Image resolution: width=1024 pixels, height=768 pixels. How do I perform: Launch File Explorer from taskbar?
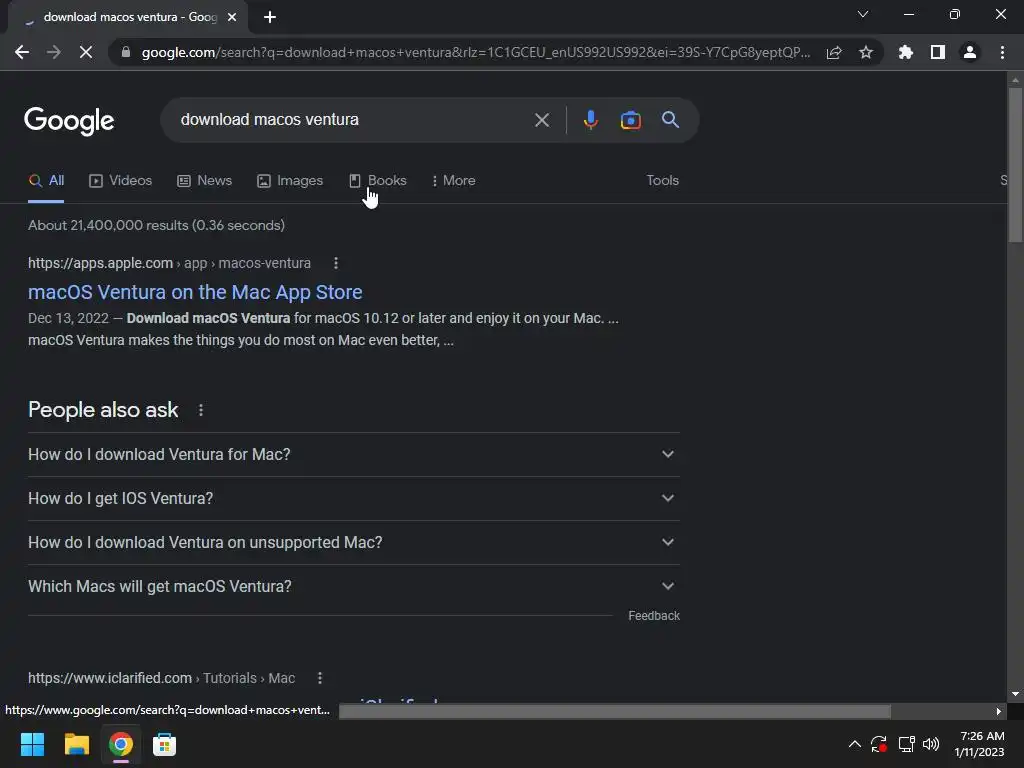[76, 744]
